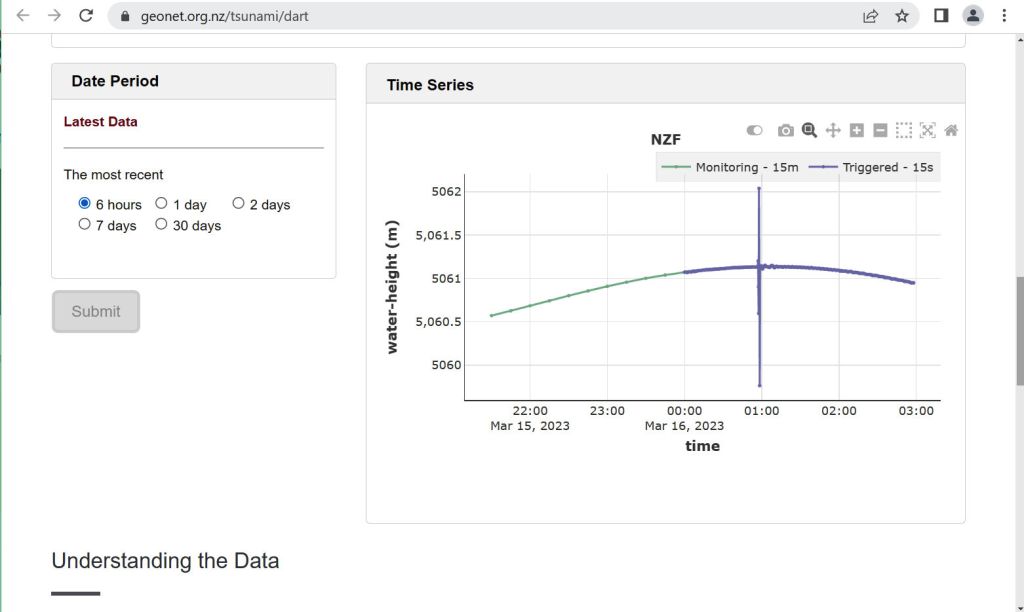Image resolution: width=1024 pixels, height=612 pixels.
Task: Toggle the Triggered - 15s legend entry
Action: [x=877, y=167]
